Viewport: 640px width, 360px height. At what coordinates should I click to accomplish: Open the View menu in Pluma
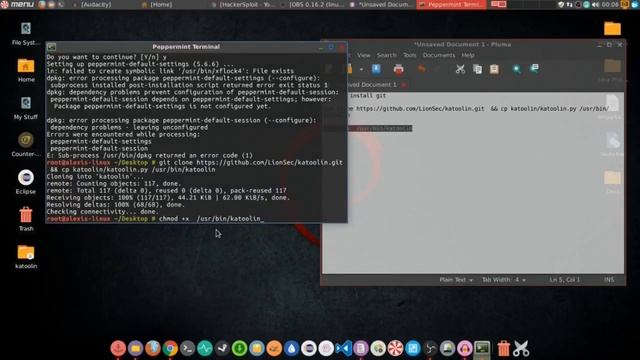tap(364, 55)
